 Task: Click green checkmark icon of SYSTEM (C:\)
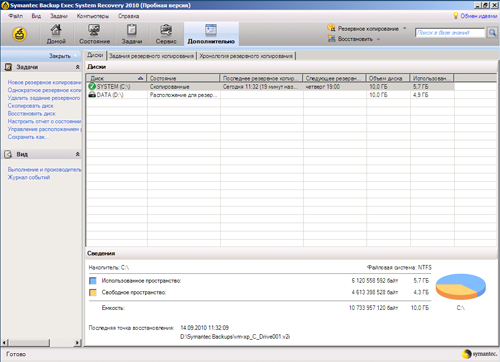coord(92,86)
